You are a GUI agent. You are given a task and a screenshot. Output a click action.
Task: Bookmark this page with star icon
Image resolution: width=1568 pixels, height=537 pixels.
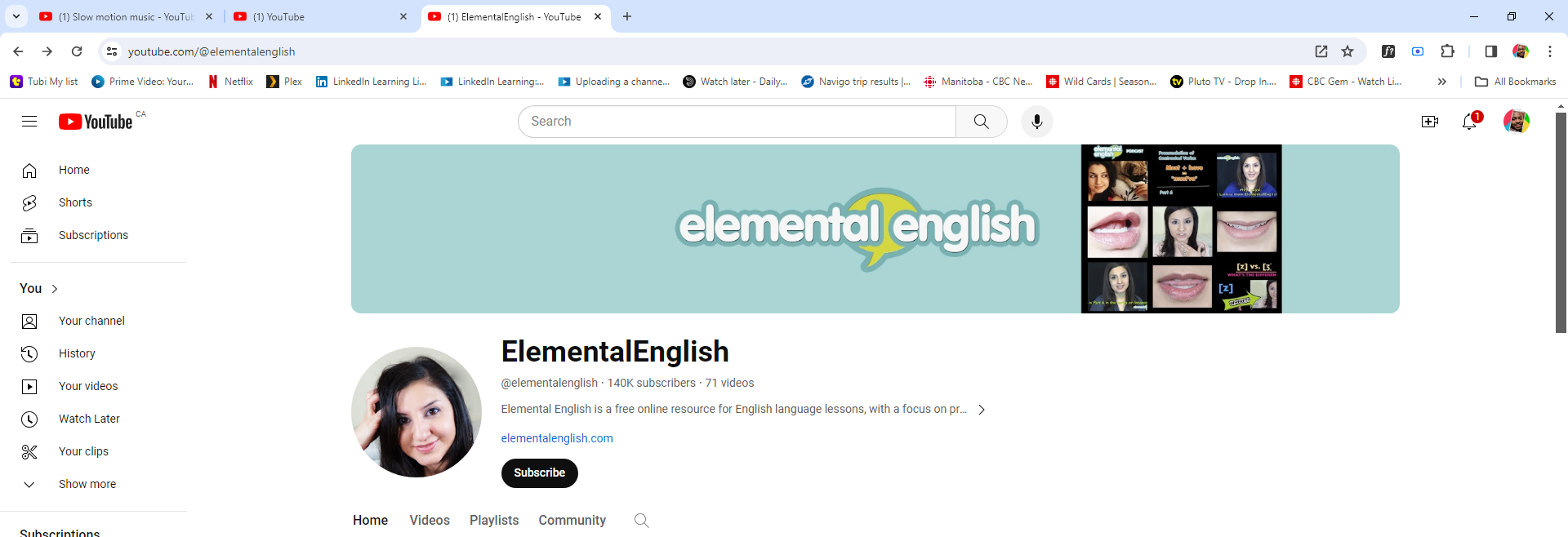click(x=1347, y=51)
